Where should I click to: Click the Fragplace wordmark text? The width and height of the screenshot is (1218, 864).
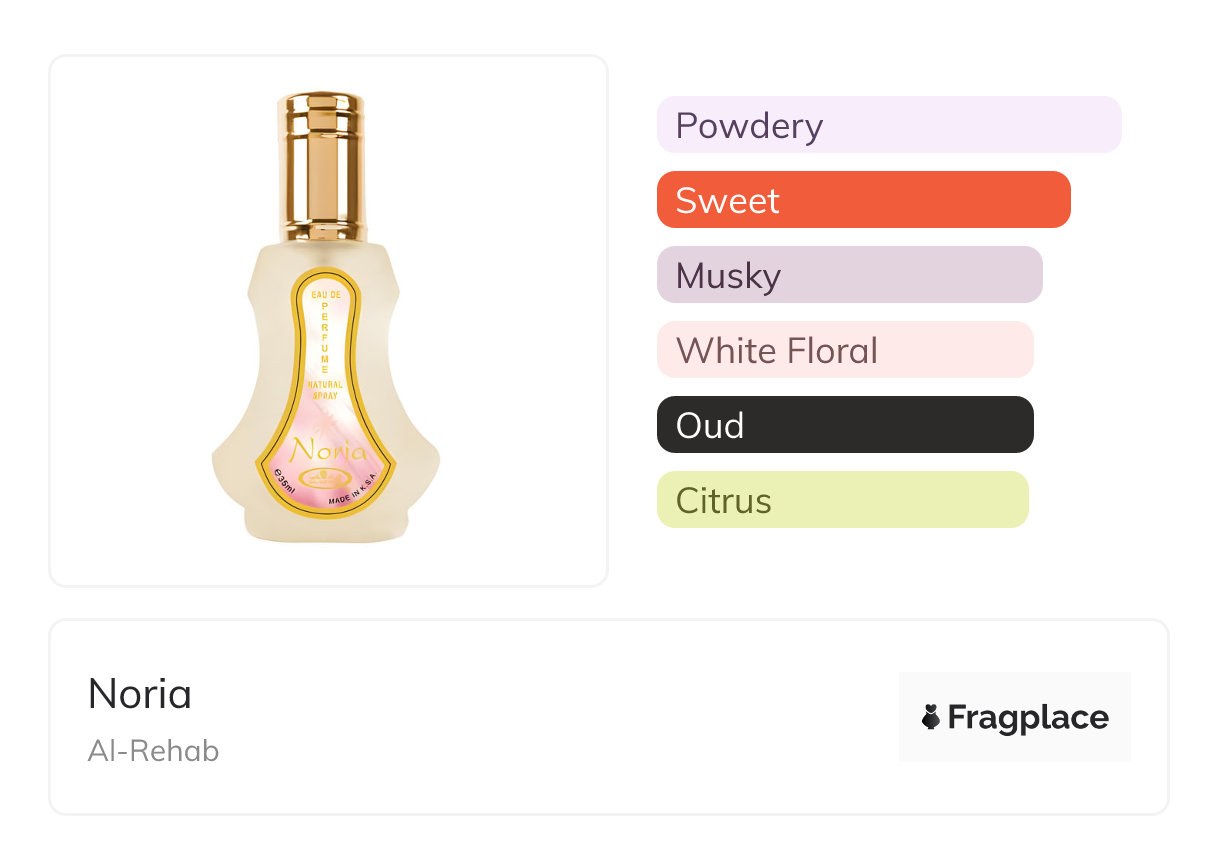pos(1028,718)
